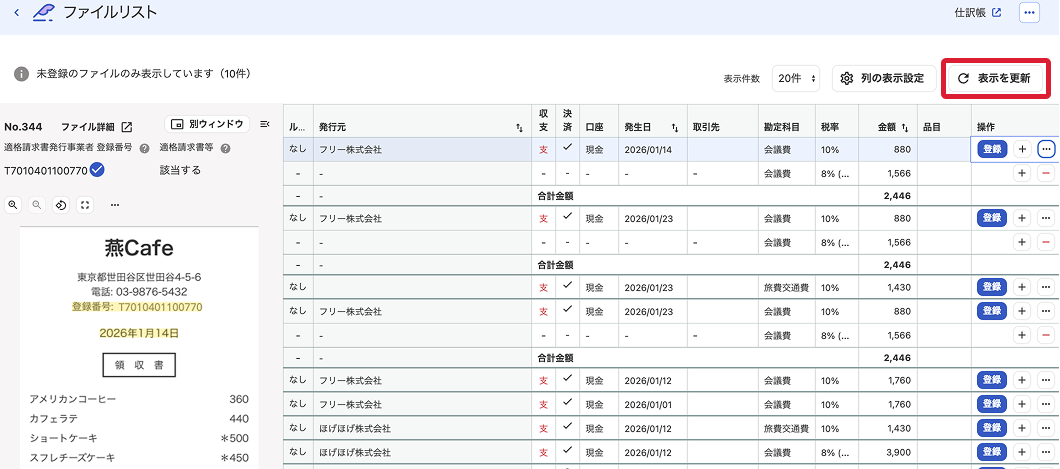Open the 仕訳帳 external link

tap(978, 12)
